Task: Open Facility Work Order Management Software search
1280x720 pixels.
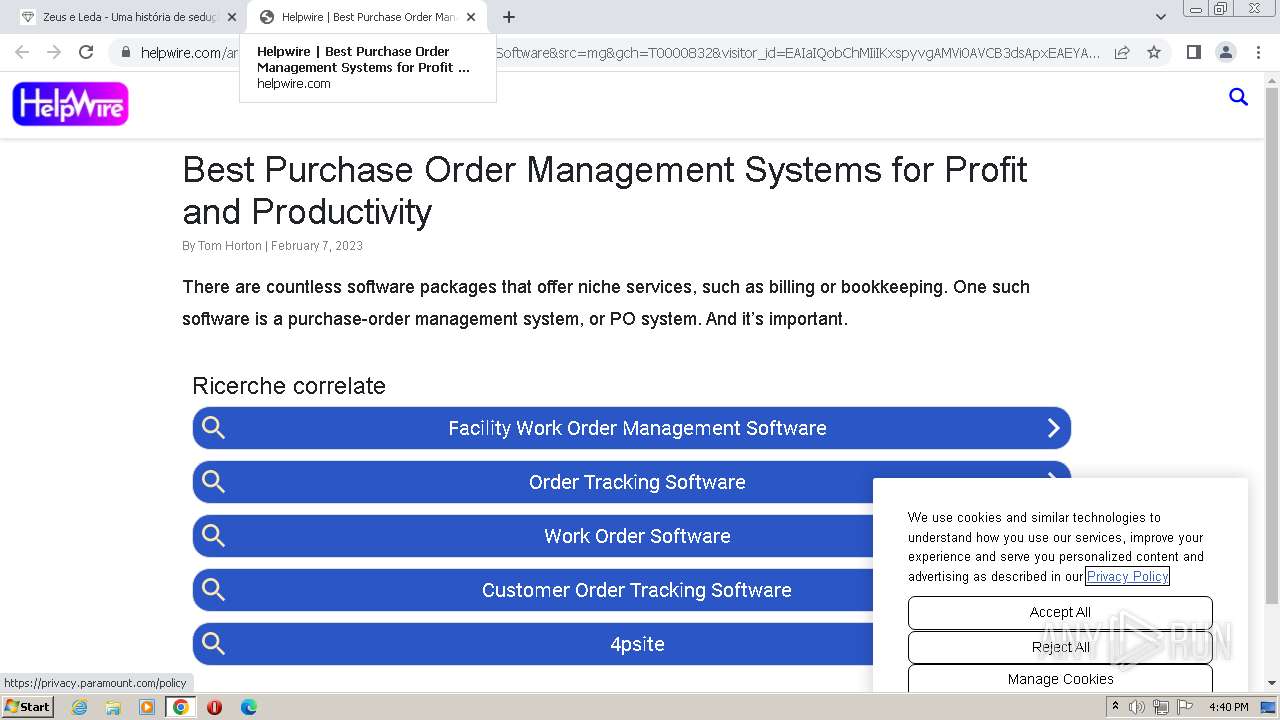Action: point(632,428)
